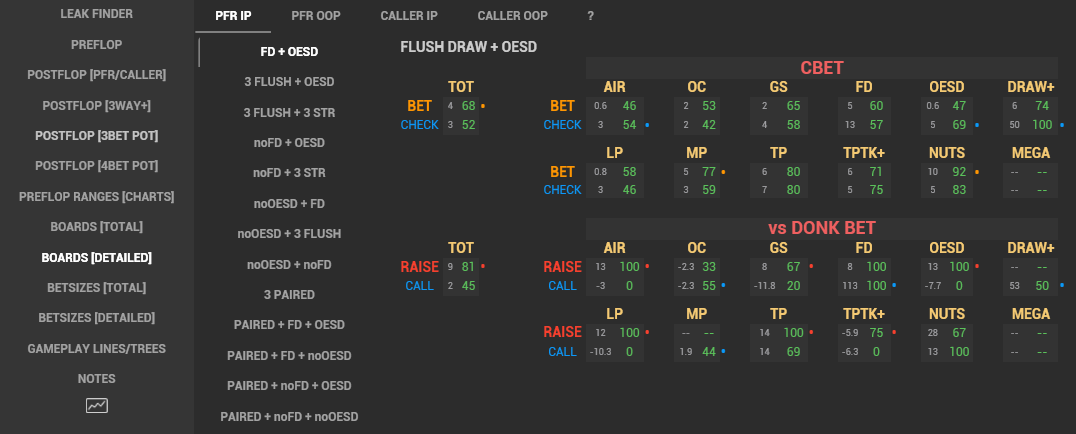
Task: Open POSTFLOP [4BET POT] section
Action: [97, 165]
